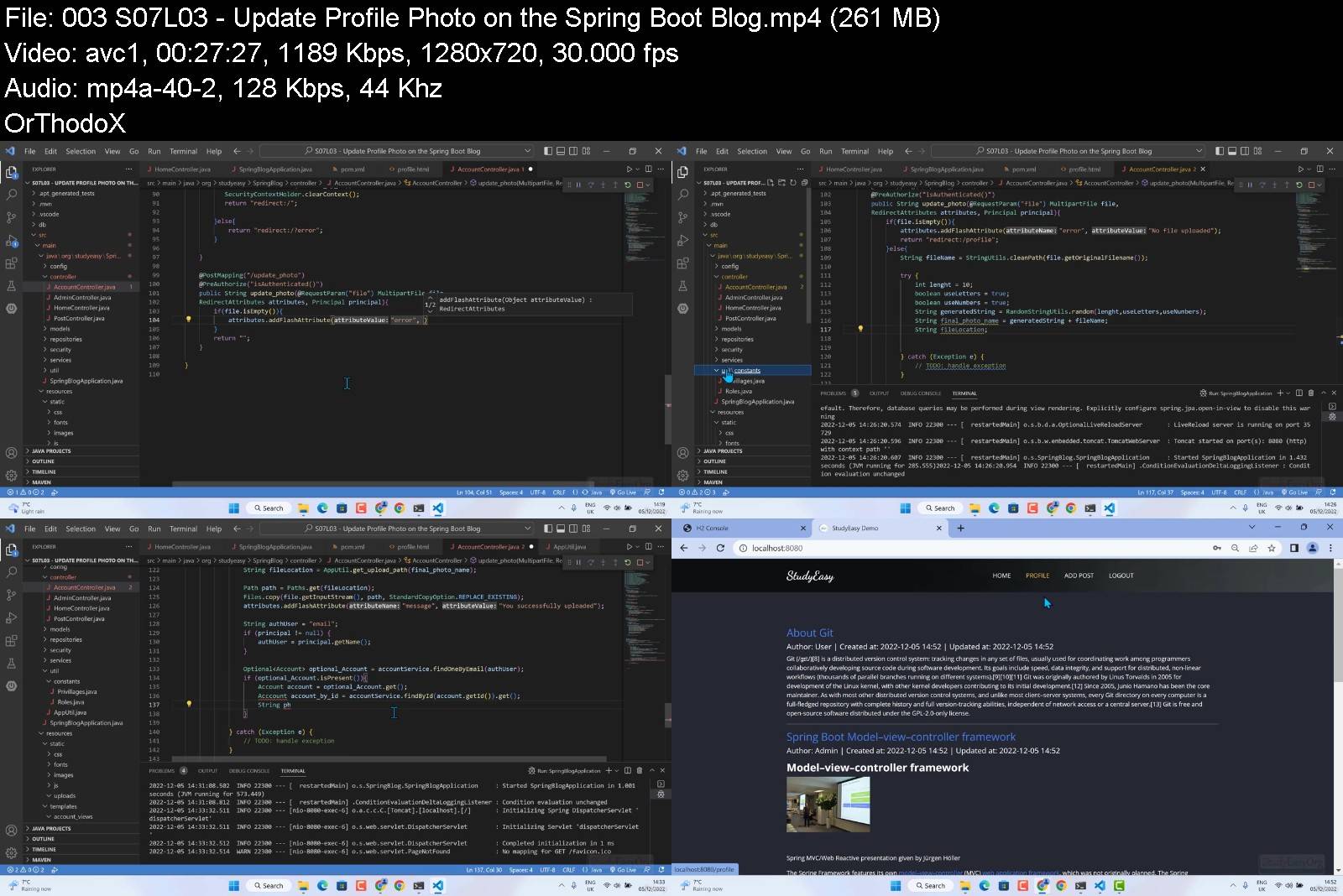
Task: Open Chrome tab search chevron
Action: 1252,528
